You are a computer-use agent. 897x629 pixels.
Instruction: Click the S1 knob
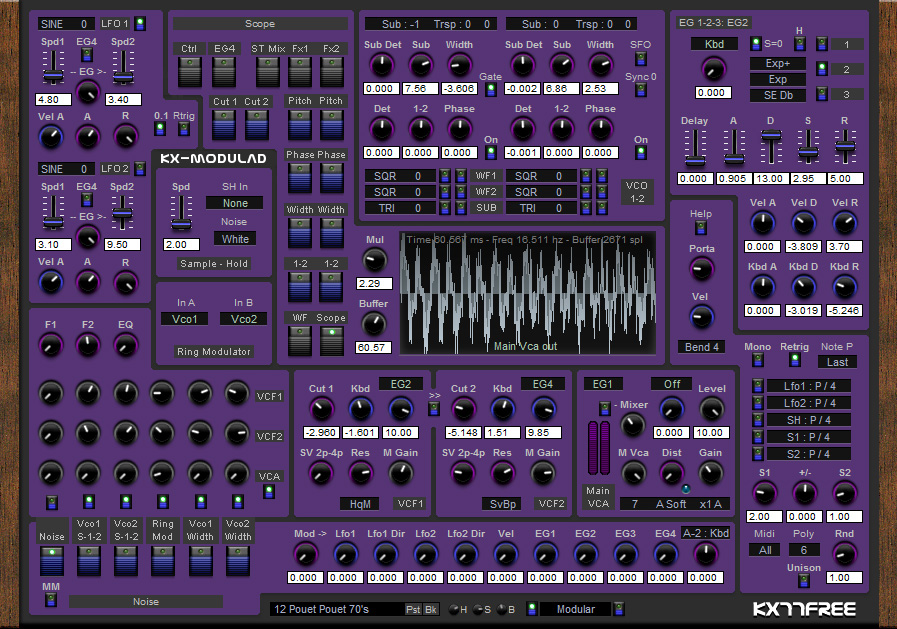click(x=764, y=493)
